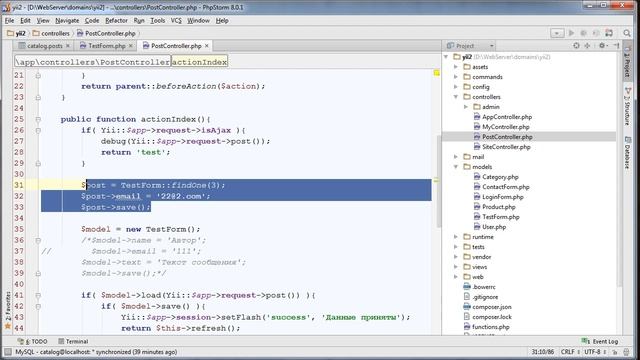Select .gitignore in project tree
Screen dimensions: 640x360
click(x=485, y=297)
